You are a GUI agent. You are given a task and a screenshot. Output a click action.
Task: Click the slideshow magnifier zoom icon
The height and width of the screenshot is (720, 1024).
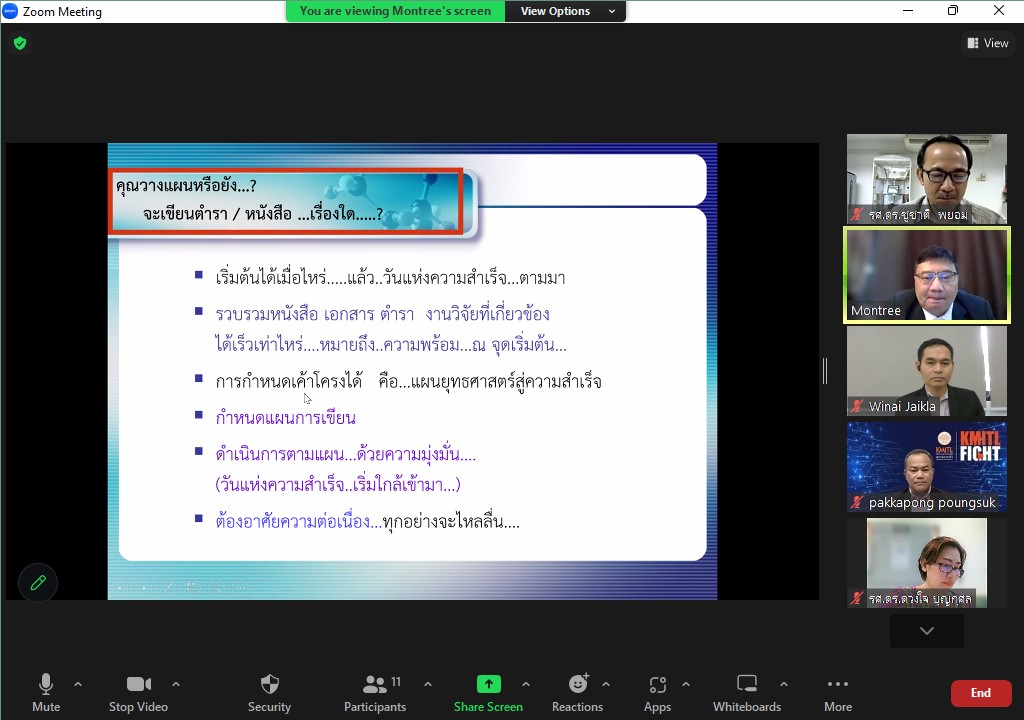coord(217,587)
